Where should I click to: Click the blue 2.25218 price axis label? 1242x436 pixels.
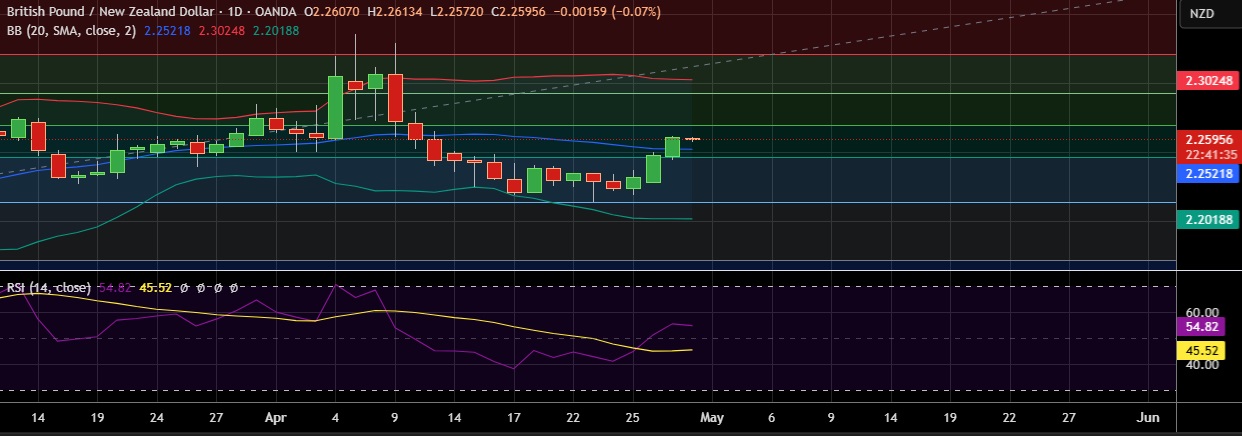click(1209, 173)
